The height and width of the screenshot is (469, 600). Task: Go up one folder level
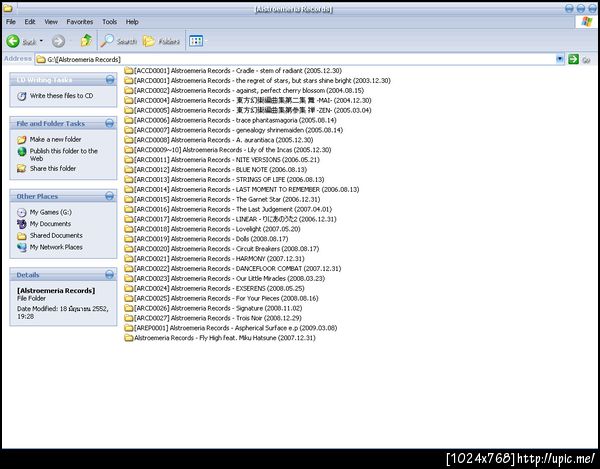click(x=86, y=40)
